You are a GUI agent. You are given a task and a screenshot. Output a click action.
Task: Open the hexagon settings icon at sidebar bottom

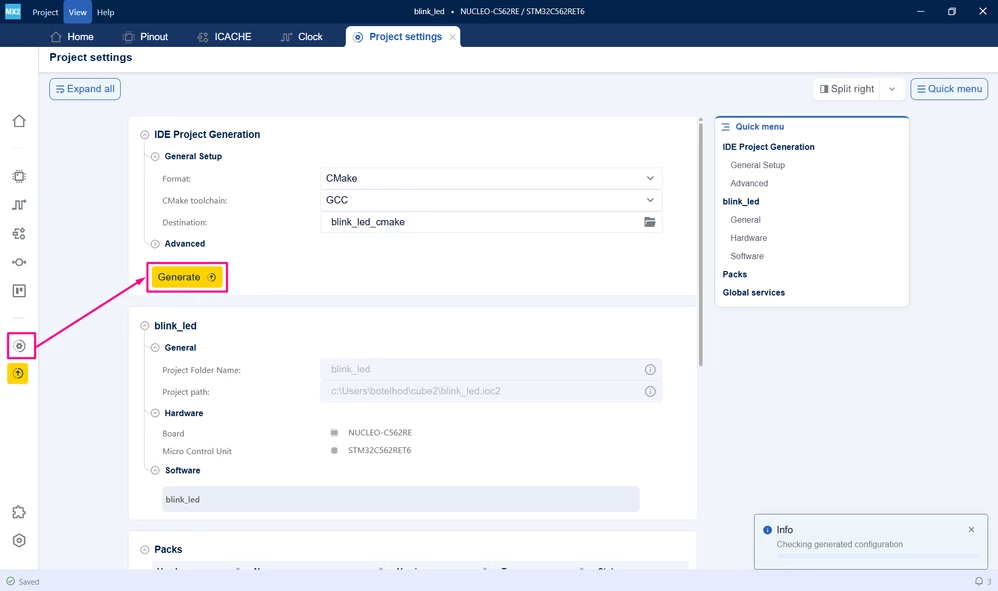[19, 540]
